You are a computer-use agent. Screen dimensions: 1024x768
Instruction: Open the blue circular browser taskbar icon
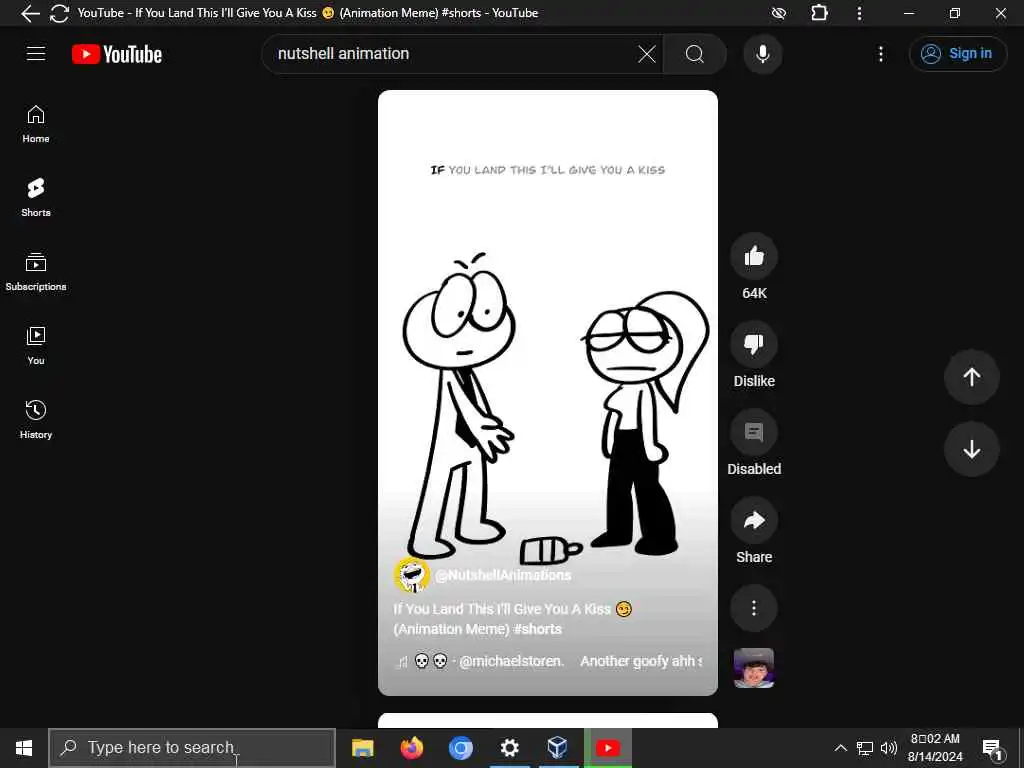[460, 748]
